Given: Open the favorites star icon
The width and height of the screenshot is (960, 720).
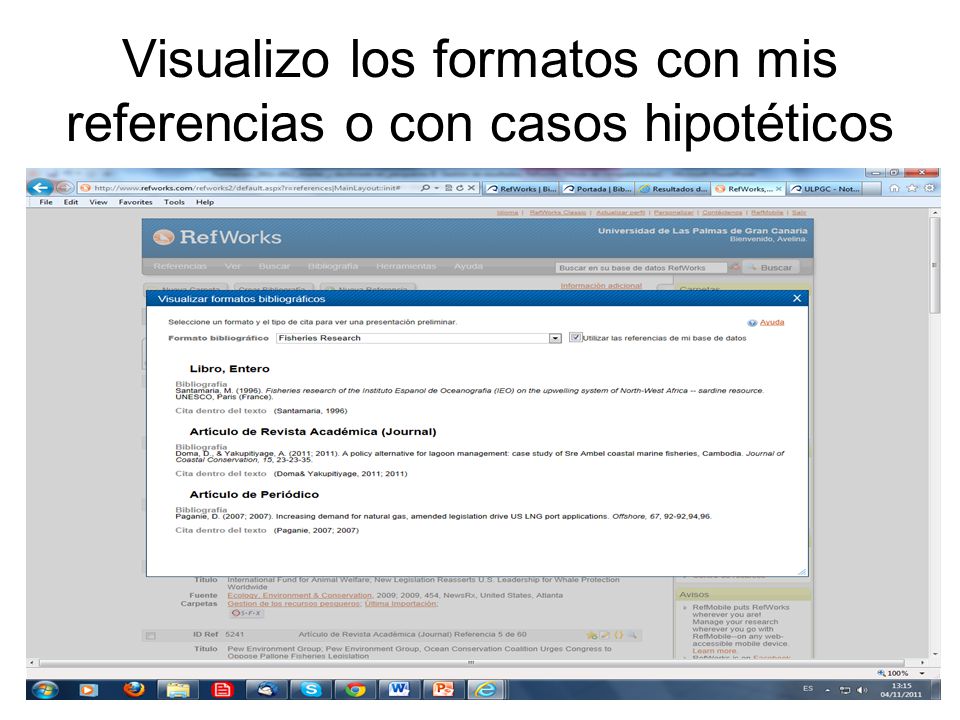Looking at the screenshot, I should [912, 188].
